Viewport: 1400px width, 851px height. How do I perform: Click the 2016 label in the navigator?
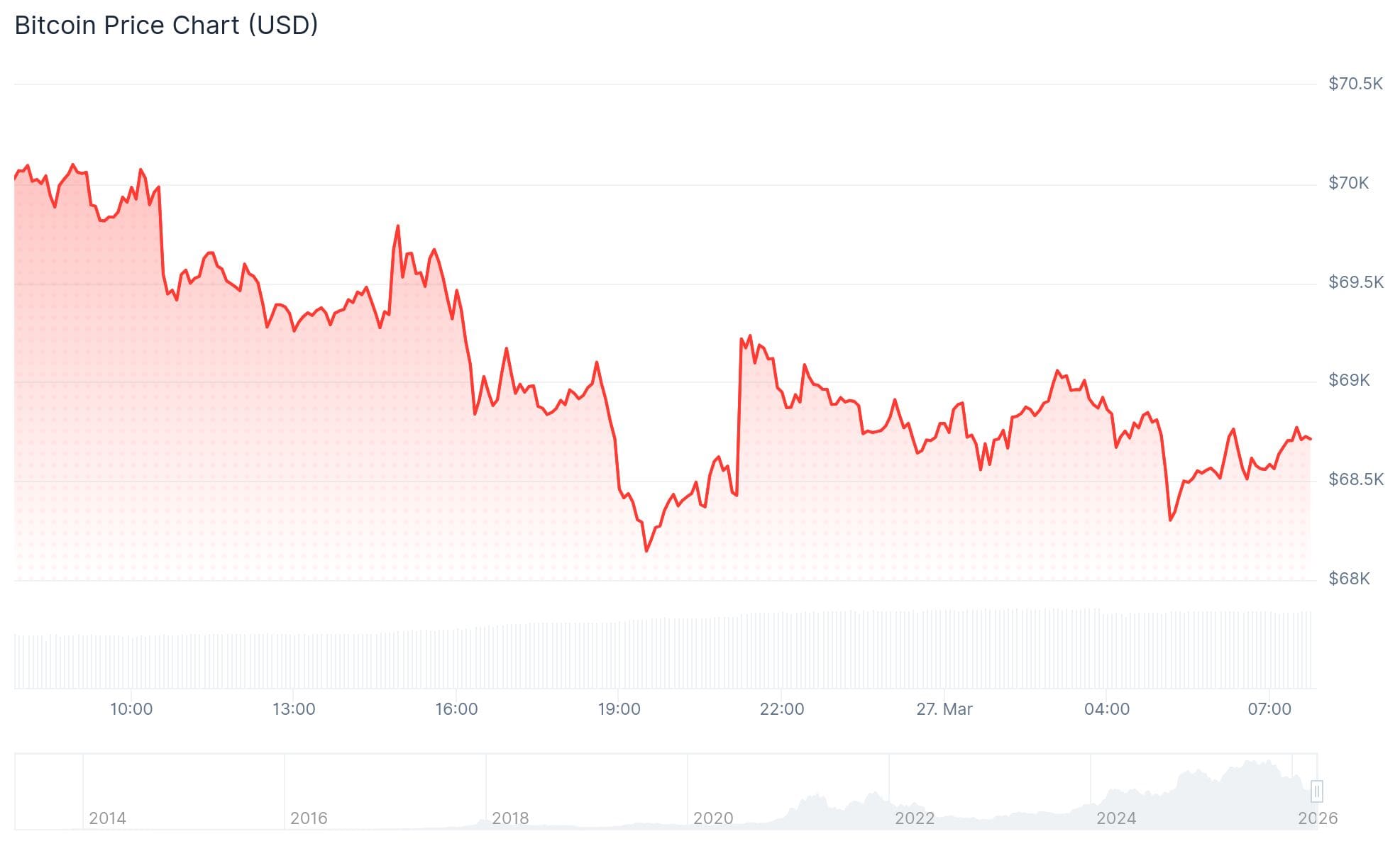[x=309, y=818]
